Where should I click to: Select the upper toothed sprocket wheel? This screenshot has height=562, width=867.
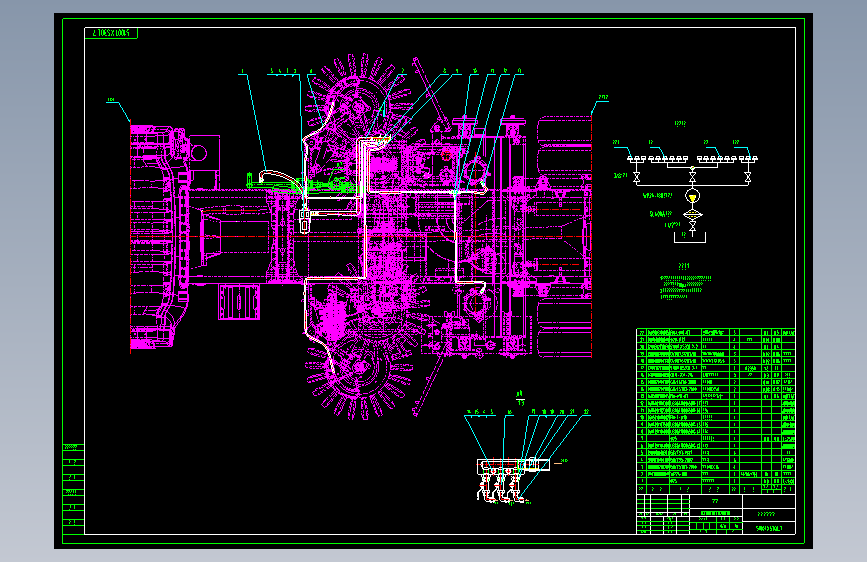[360, 107]
